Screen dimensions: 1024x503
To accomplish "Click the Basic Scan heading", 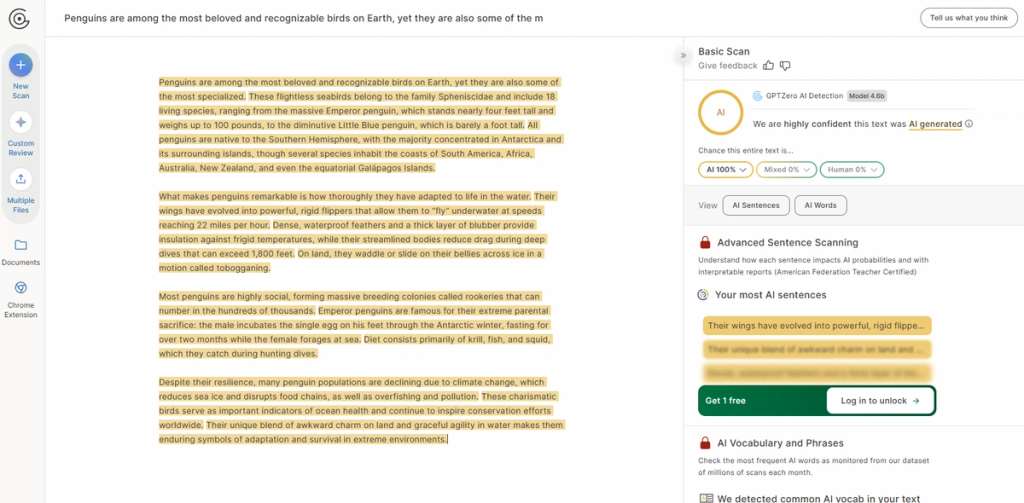I will (x=724, y=51).
